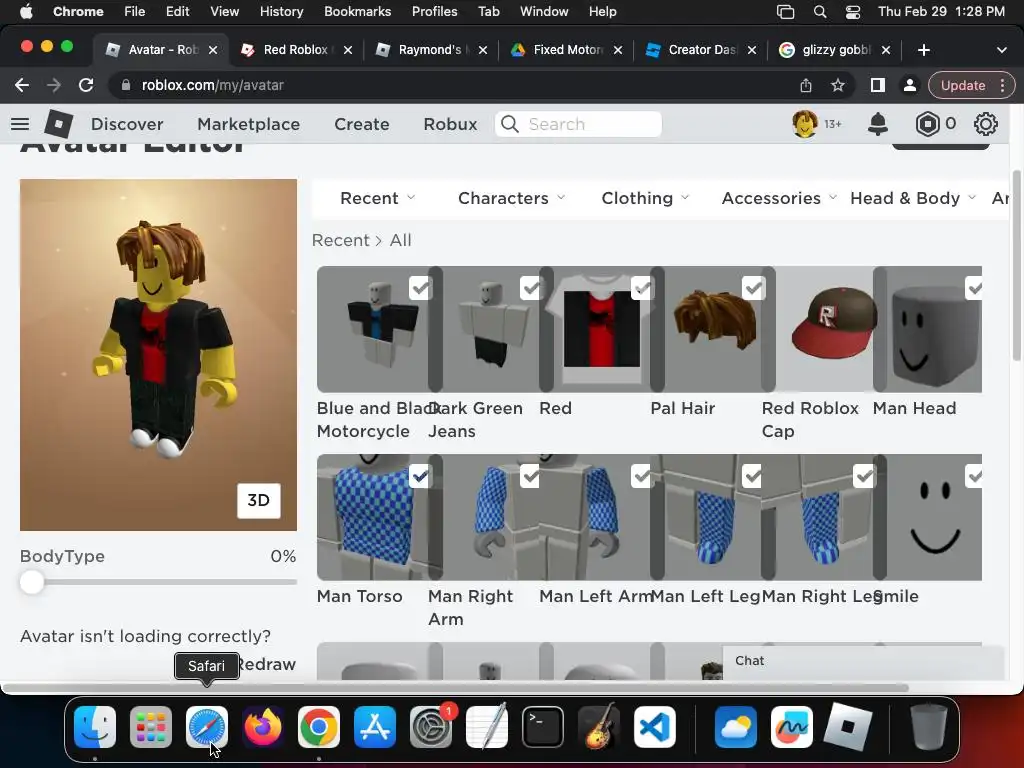Launch Roblox Studio from the Dock
The width and height of the screenshot is (1024, 768).
coord(848,727)
